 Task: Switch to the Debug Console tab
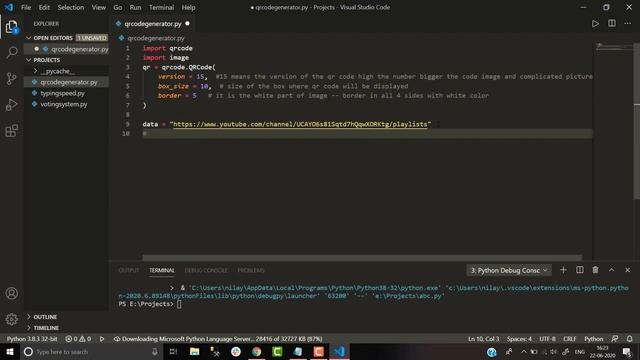(206, 270)
